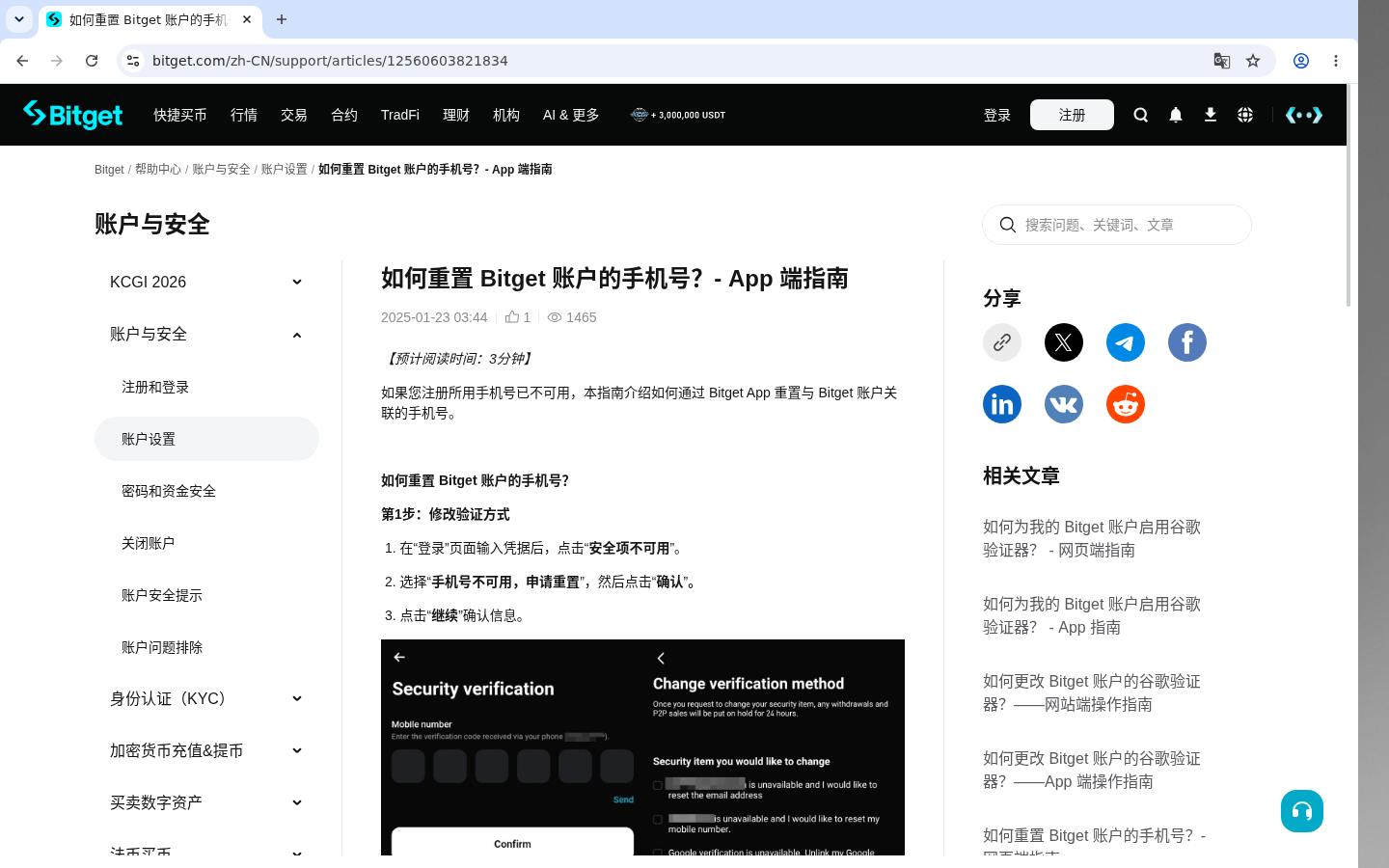
Task: Expand 买卖数字资产 section
Action: pos(206,802)
